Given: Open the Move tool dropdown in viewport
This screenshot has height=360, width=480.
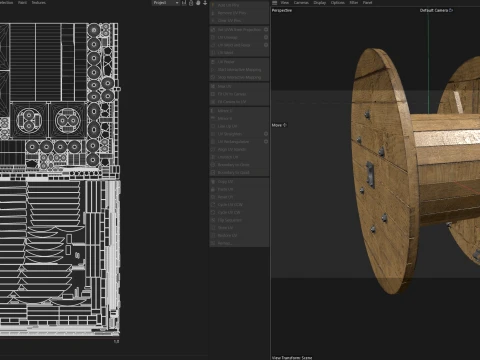Looking at the screenshot, I should tap(279, 125).
